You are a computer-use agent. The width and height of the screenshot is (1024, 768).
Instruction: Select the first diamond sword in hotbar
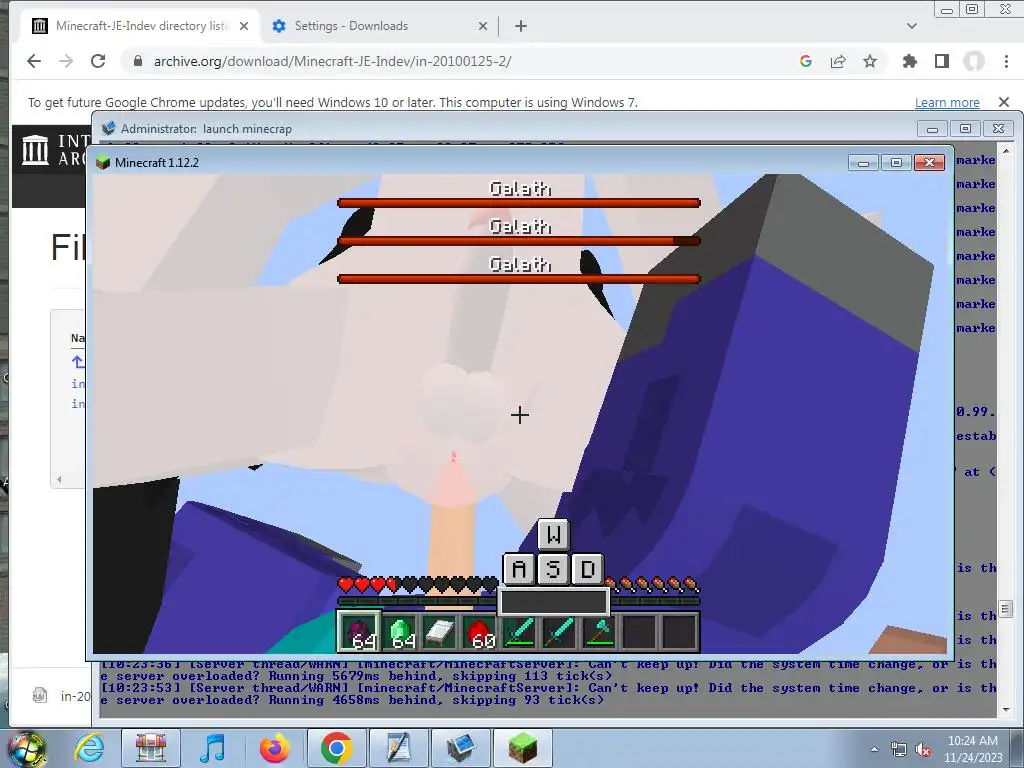pos(519,632)
